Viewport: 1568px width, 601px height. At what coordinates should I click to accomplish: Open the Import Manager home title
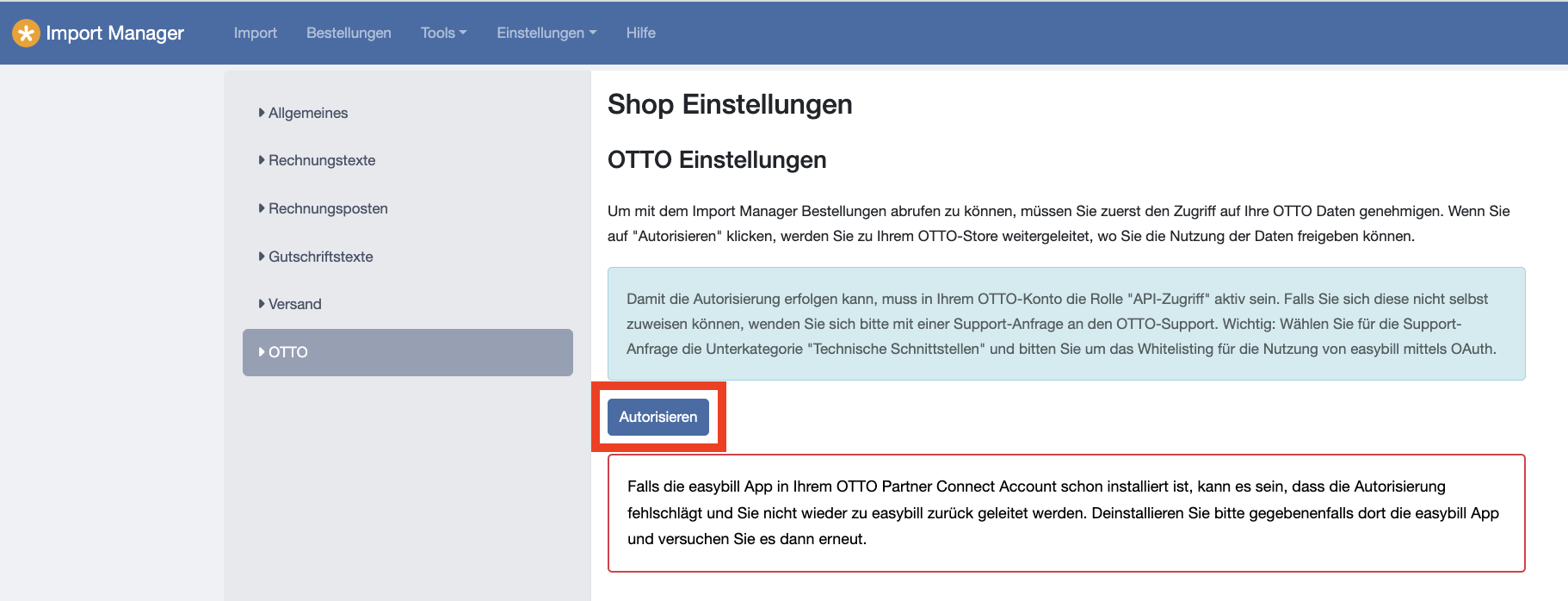click(x=114, y=33)
